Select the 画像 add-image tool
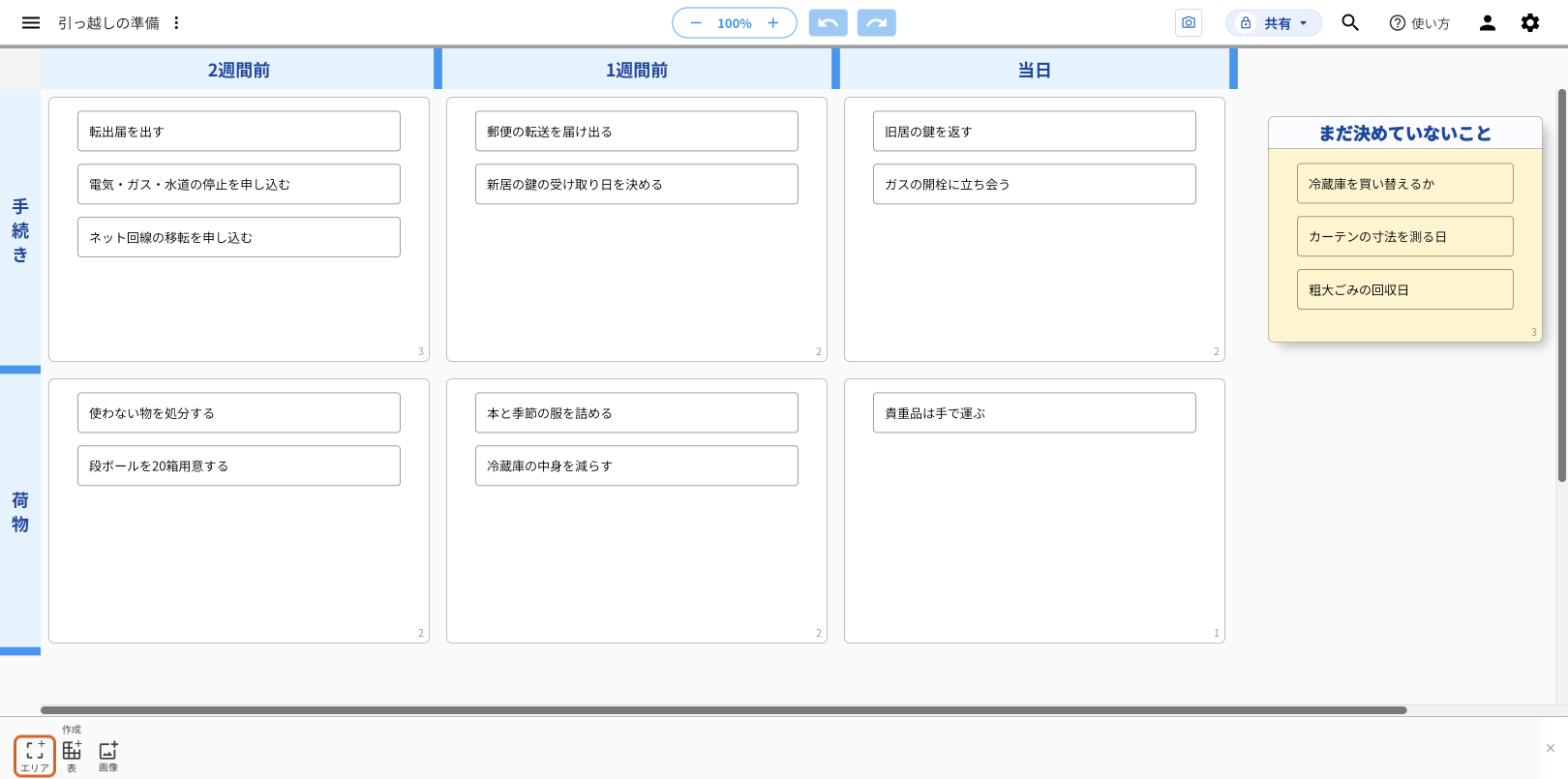1568x779 pixels. pyautogui.click(x=108, y=755)
